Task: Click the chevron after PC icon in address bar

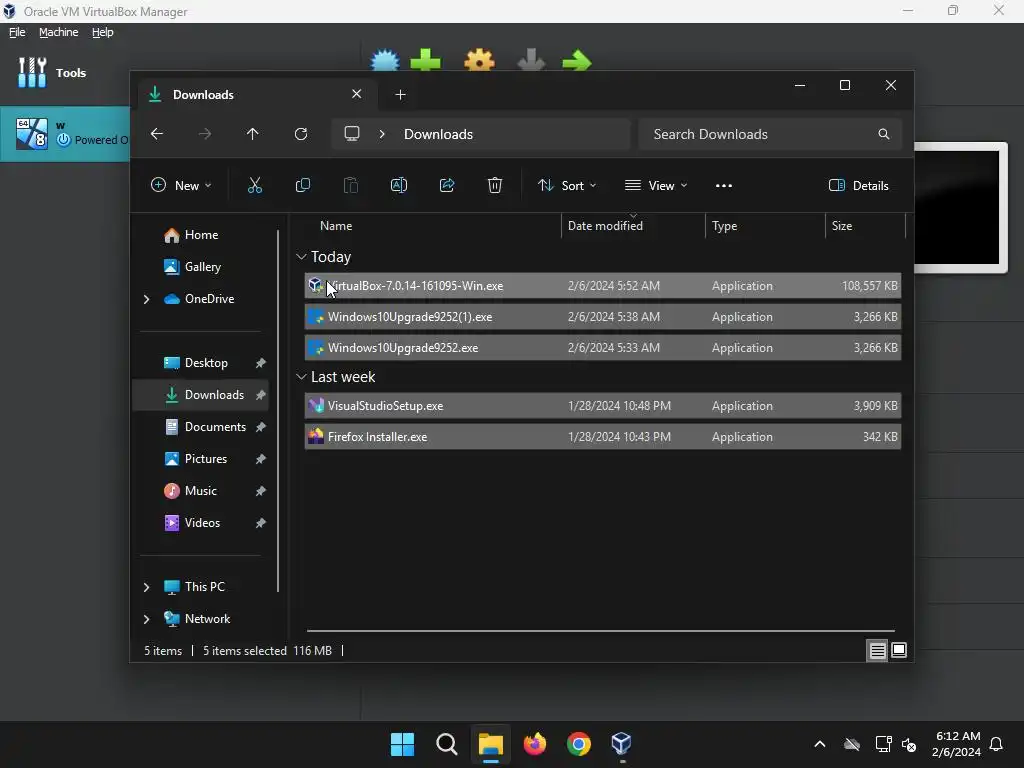Action: click(382, 134)
